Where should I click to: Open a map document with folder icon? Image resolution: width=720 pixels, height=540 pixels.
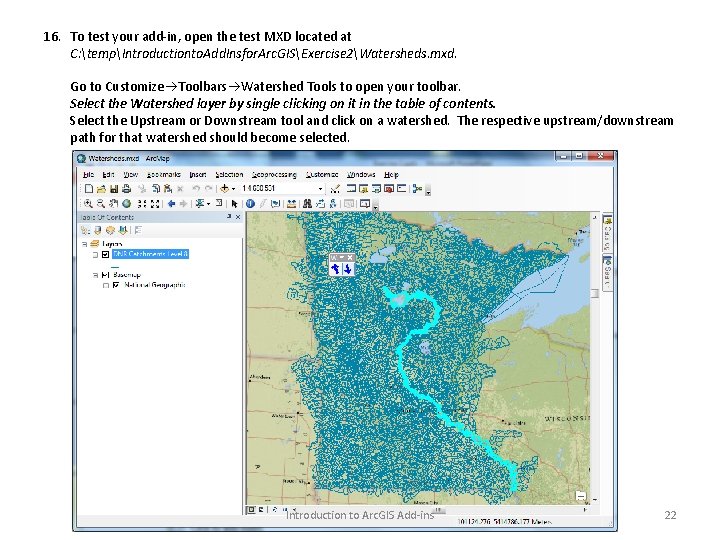pyautogui.click(x=101, y=189)
